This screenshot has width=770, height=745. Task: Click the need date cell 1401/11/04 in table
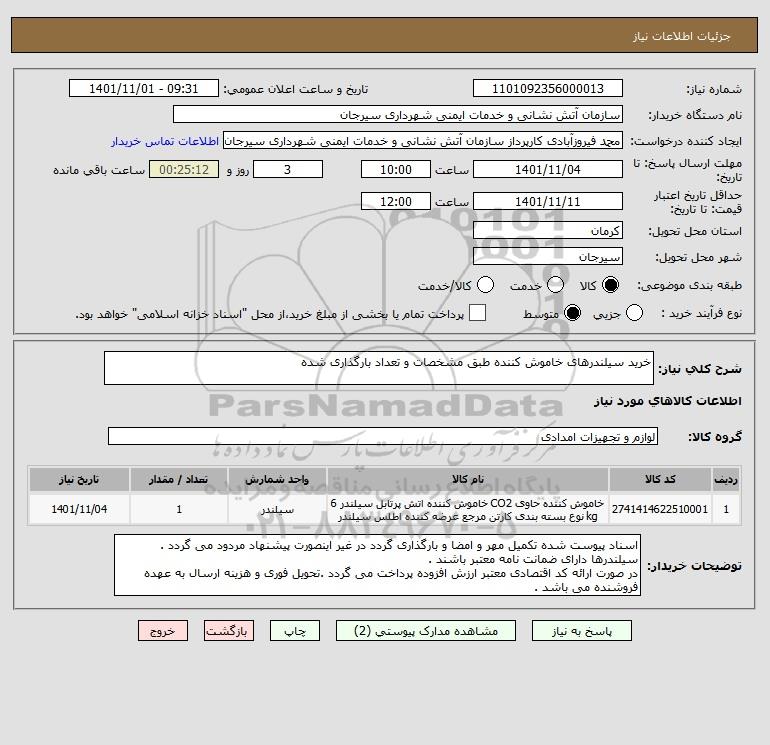pyautogui.click(x=79, y=509)
